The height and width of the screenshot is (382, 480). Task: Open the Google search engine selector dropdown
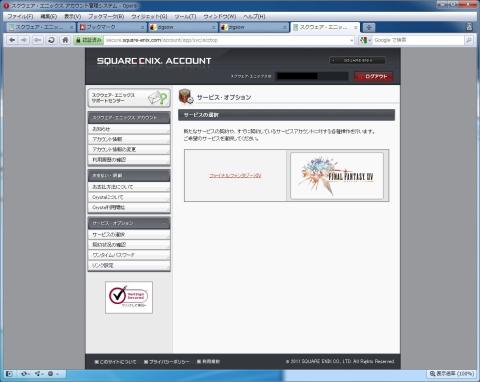[366, 40]
